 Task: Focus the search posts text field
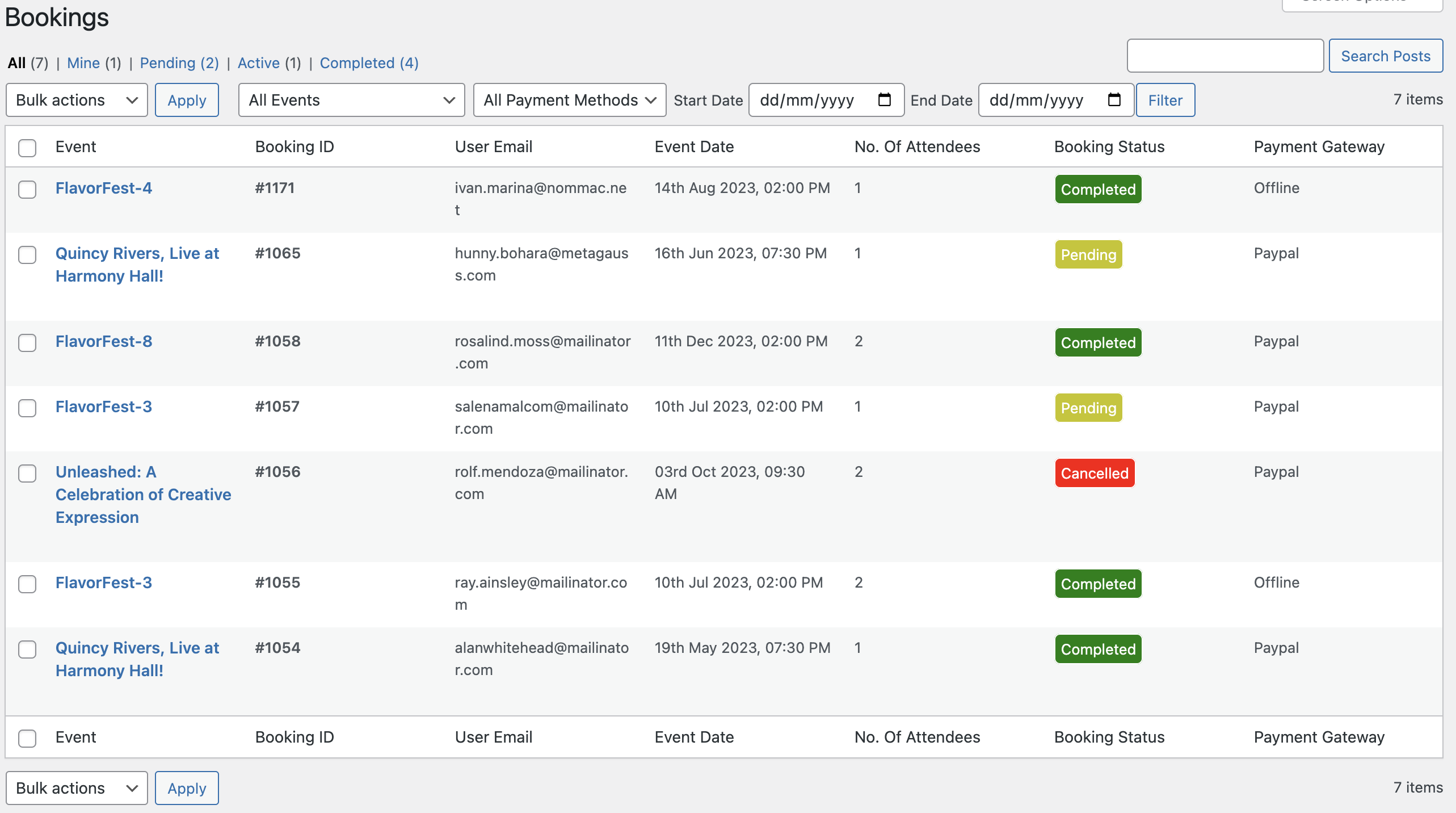point(1225,56)
